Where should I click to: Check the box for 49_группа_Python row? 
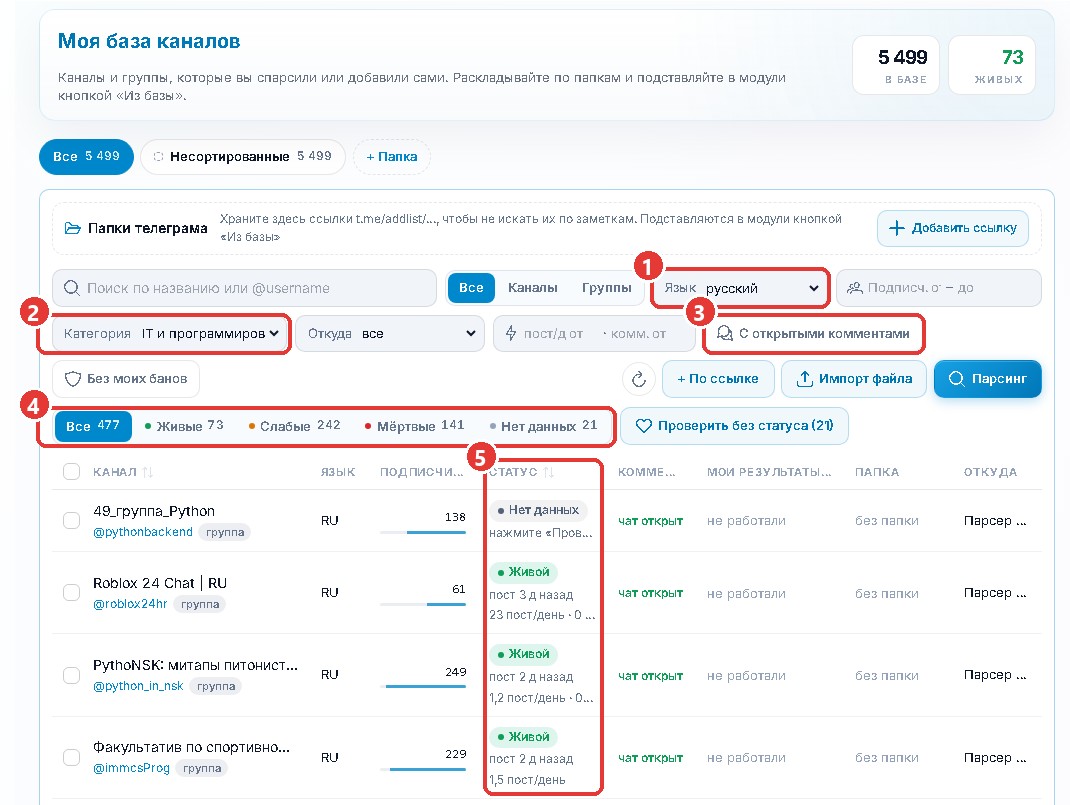[72, 521]
